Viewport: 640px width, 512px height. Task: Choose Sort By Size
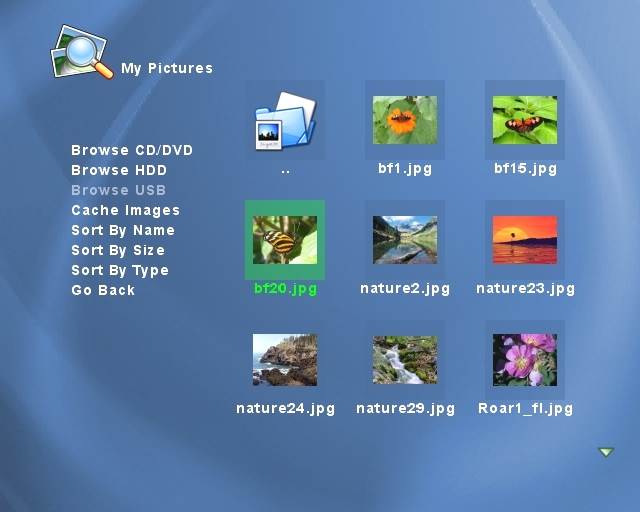tap(118, 250)
